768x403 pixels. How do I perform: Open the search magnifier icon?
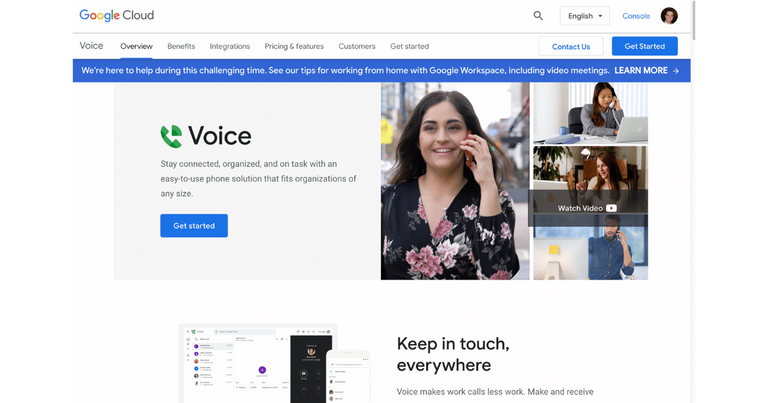point(538,16)
